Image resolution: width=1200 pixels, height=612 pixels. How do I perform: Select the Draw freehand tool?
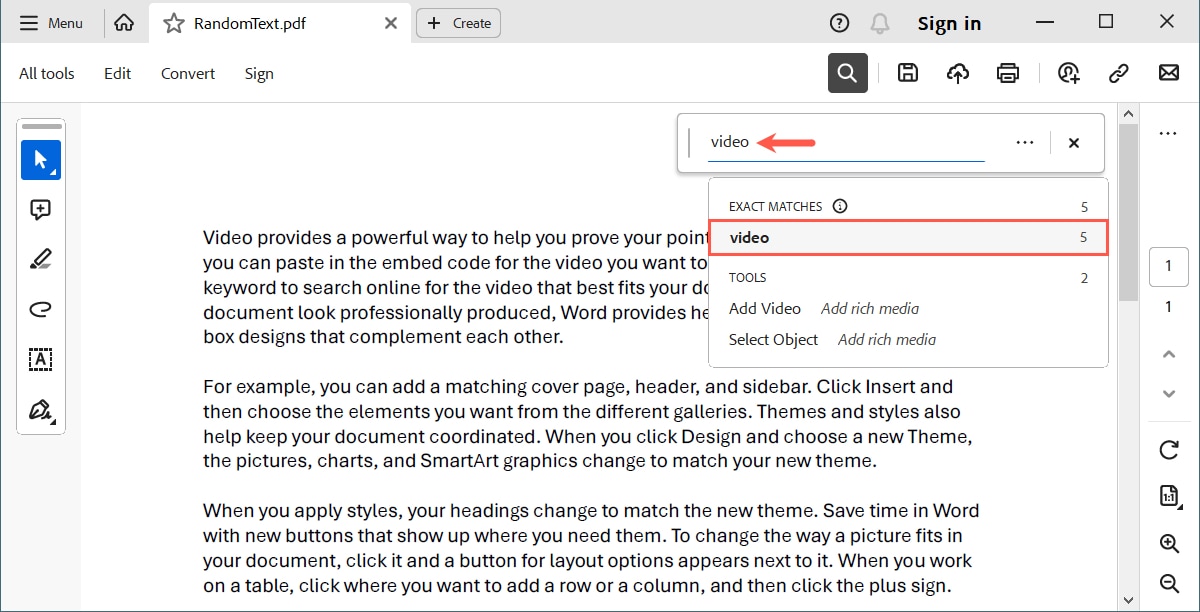coord(41,309)
